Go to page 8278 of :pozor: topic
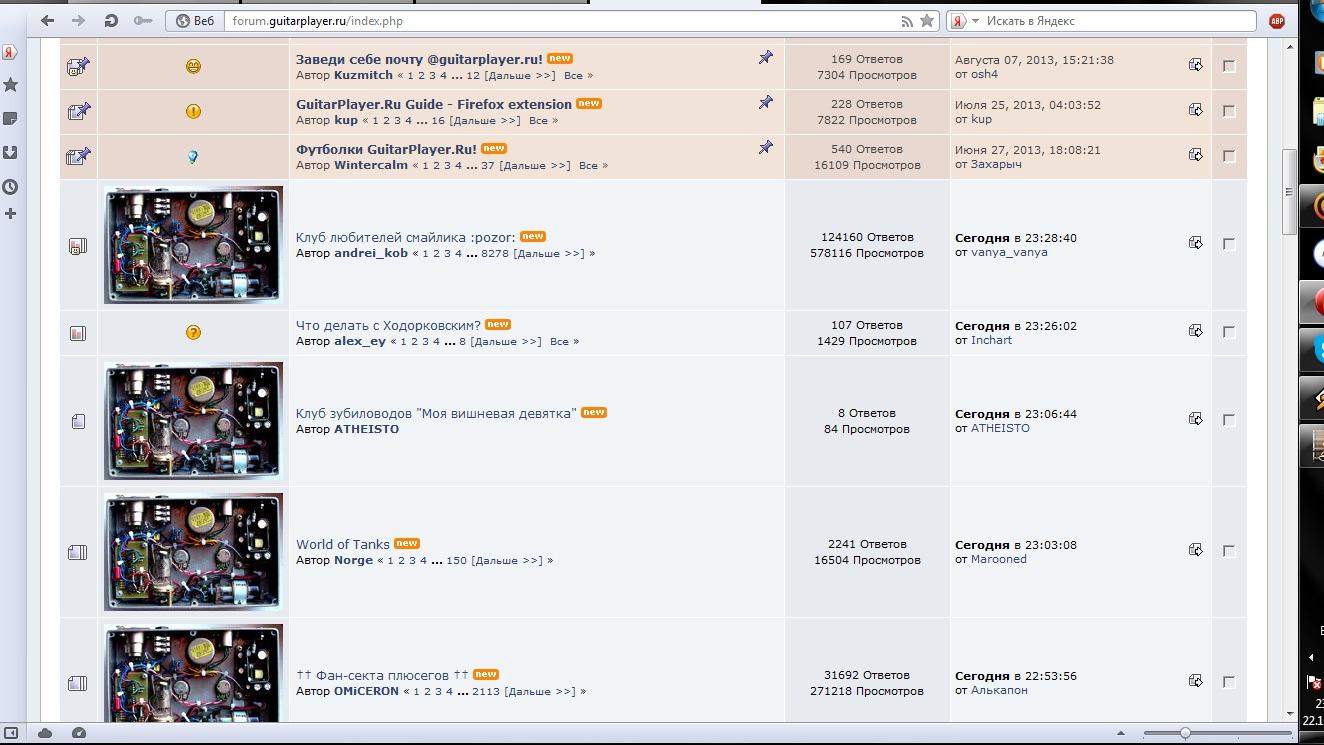The height and width of the screenshot is (745, 1324). 495,254
